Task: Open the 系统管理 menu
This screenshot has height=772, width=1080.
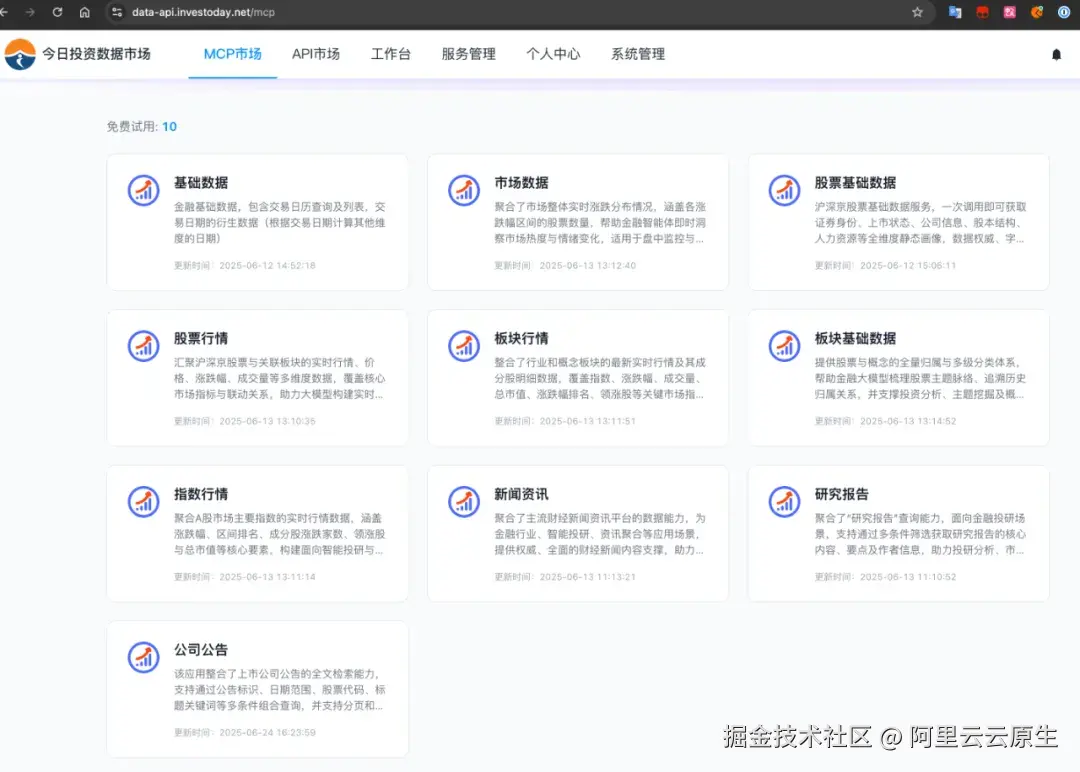Action: click(637, 55)
